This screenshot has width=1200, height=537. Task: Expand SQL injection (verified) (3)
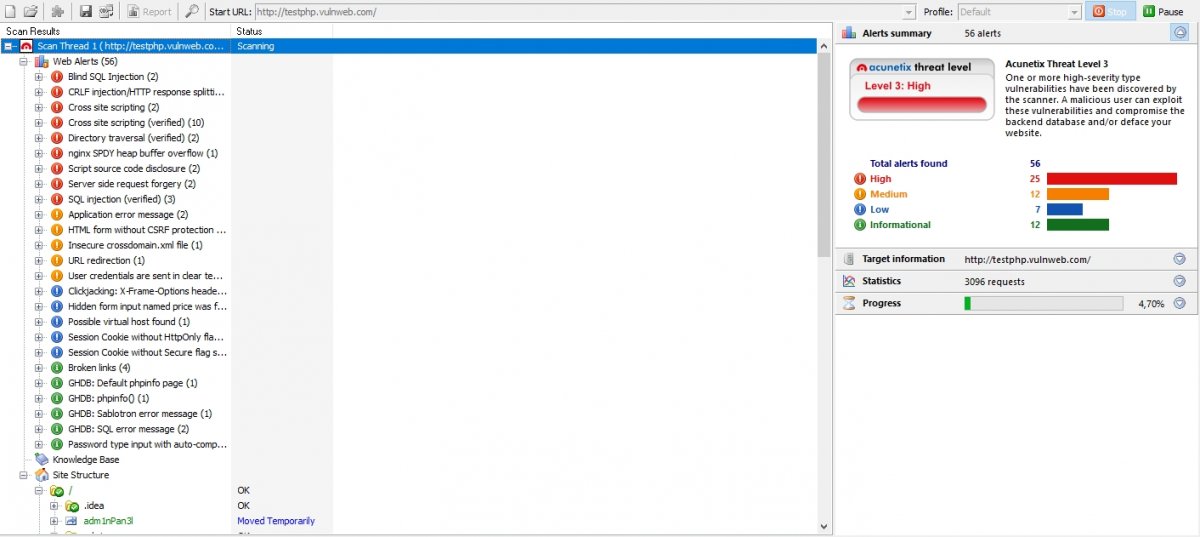tap(39, 199)
